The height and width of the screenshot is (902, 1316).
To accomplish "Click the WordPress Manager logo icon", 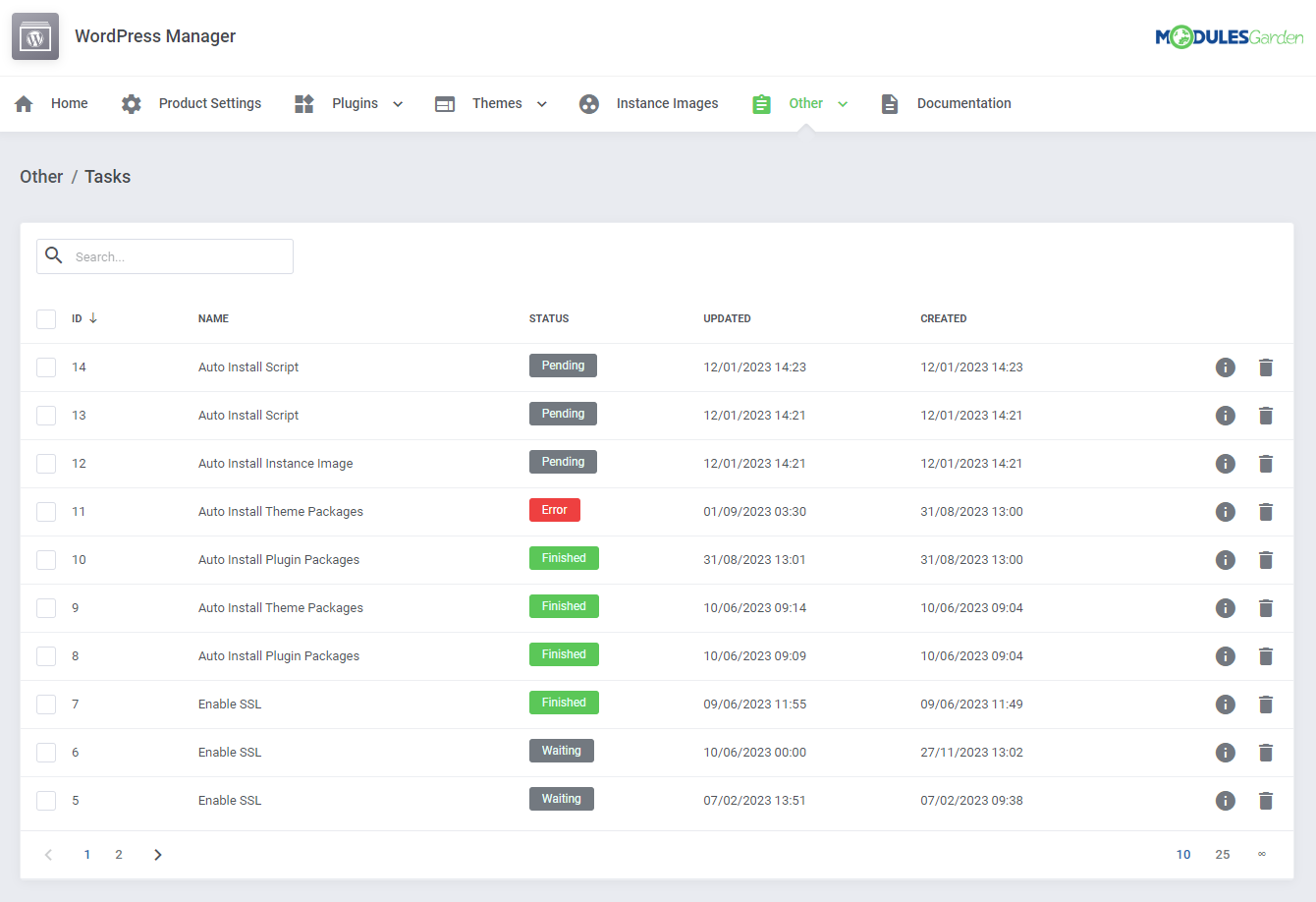I will pyautogui.click(x=35, y=36).
